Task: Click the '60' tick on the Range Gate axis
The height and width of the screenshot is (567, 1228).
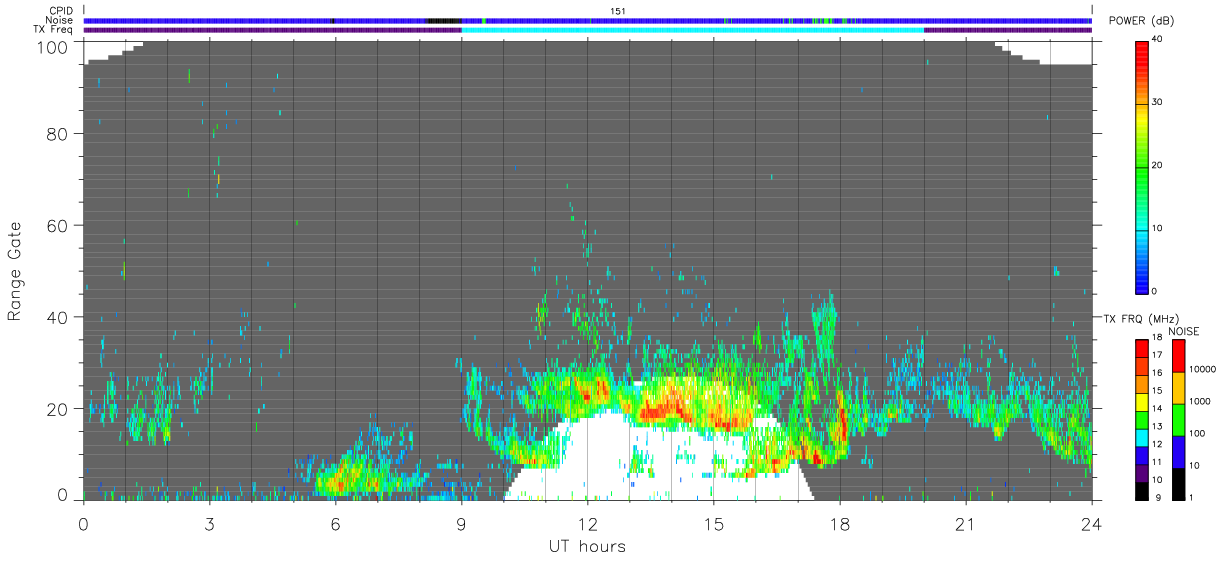Action: (59, 226)
